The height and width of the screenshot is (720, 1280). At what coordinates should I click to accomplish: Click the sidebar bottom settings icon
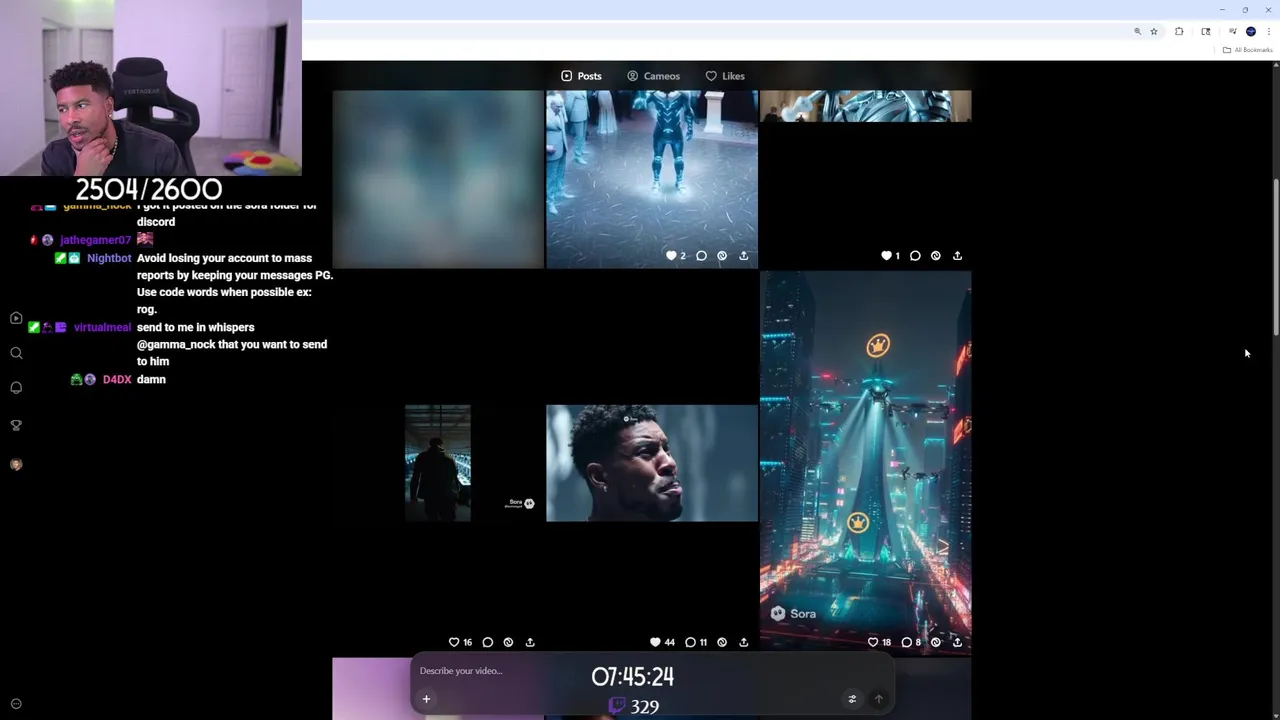(x=16, y=704)
